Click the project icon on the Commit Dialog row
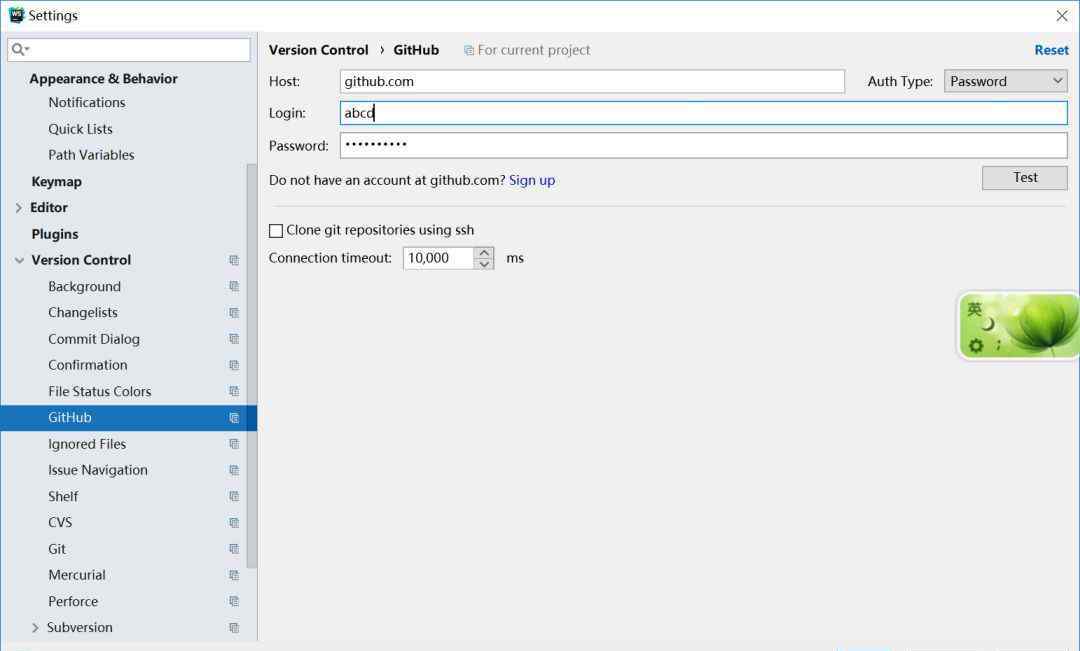The width and height of the screenshot is (1080, 651). (234, 339)
